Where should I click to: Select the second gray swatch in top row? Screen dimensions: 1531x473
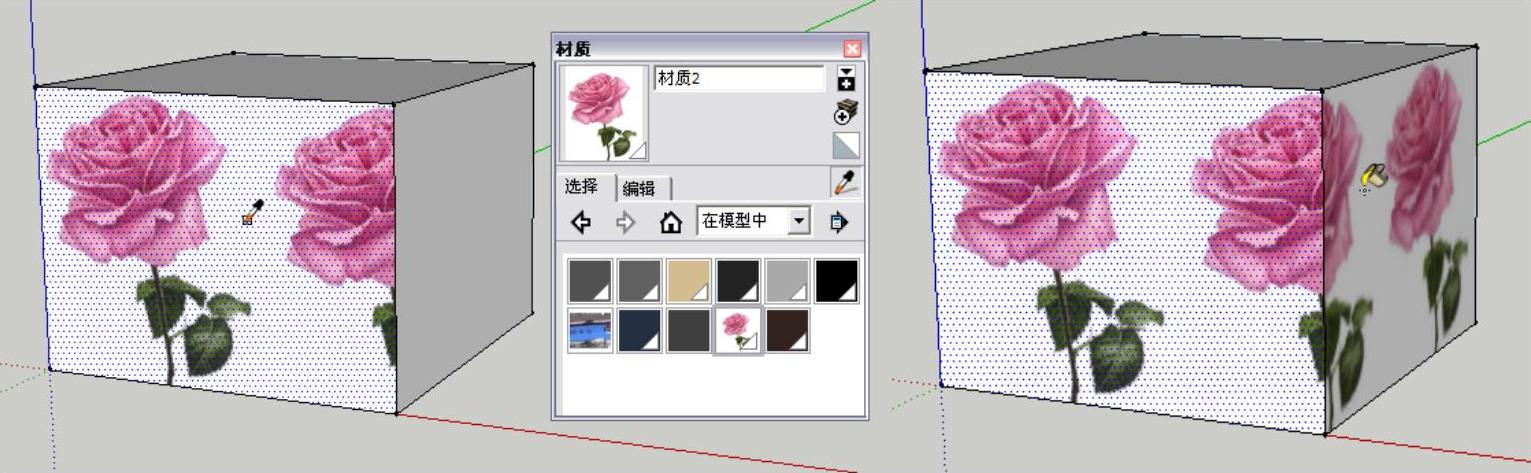[639, 281]
